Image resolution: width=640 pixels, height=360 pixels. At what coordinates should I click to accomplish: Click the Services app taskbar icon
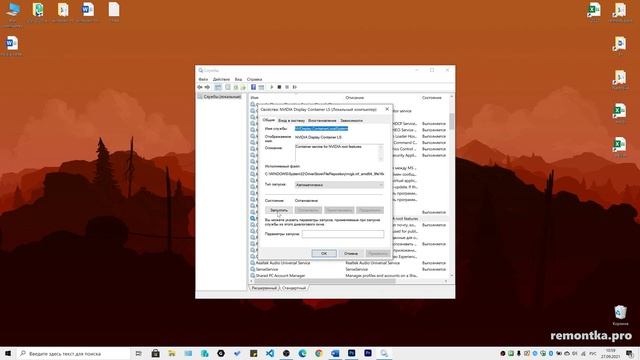[x=384, y=353]
